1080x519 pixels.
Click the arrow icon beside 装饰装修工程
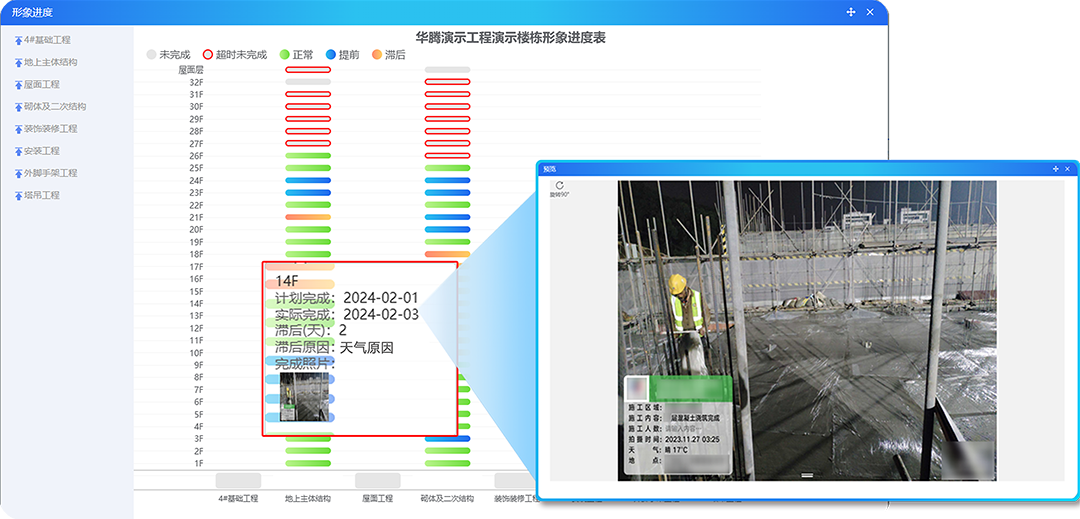tap(19, 129)
